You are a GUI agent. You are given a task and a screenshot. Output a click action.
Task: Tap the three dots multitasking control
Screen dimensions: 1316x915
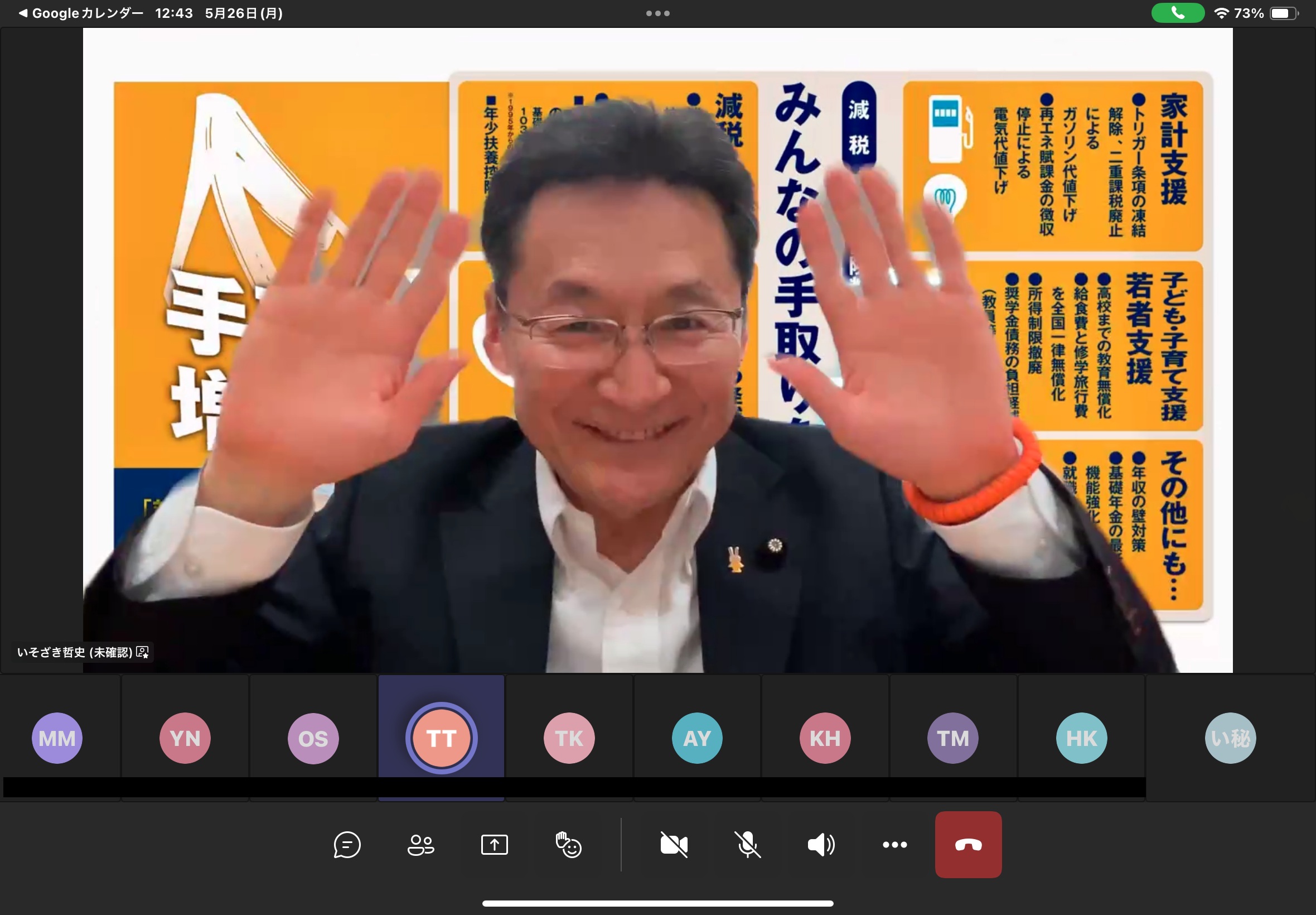(x=657, y=13)
